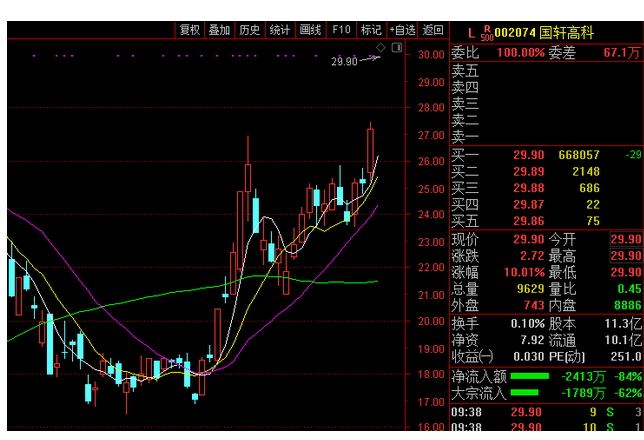Click the tall candlestick at 27.00

370,151
